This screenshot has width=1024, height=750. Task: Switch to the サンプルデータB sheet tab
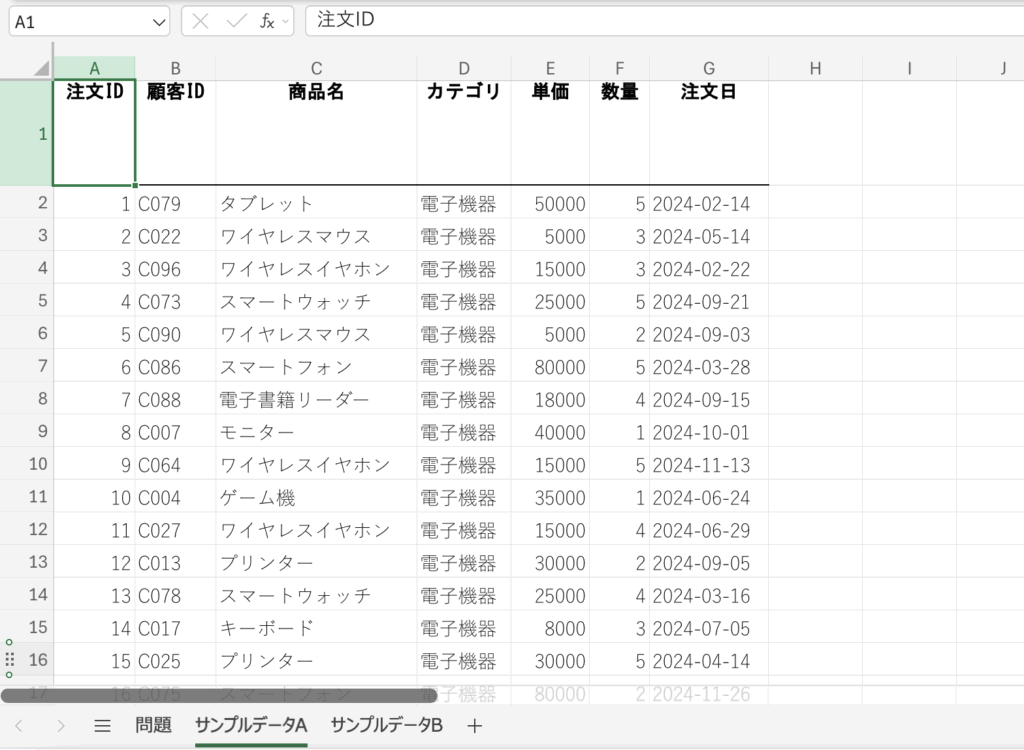(x=386, y=726)
